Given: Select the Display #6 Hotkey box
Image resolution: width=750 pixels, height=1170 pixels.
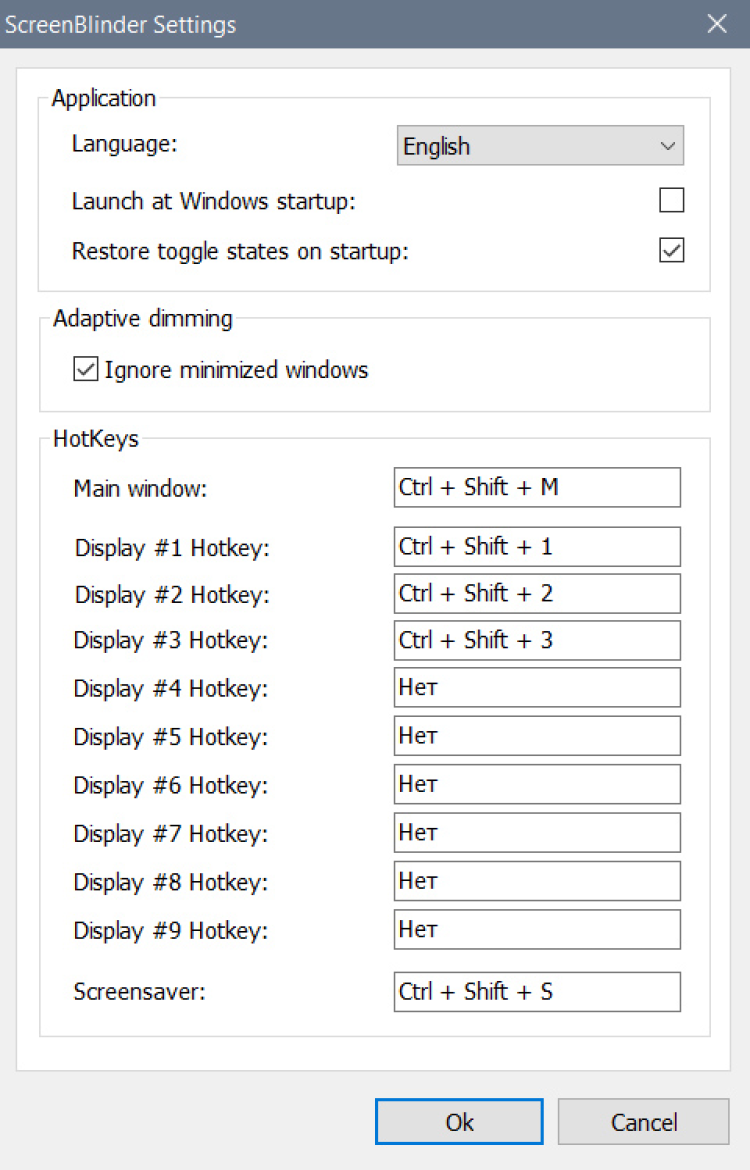Looking at the screenshot, I should (537, 785).
